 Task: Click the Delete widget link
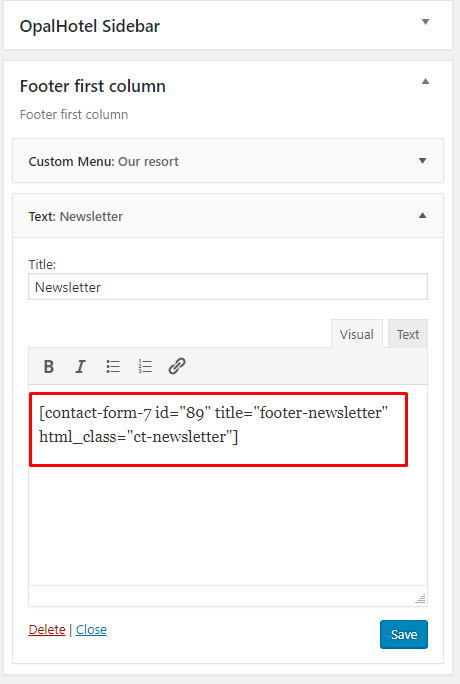[47, 629]
